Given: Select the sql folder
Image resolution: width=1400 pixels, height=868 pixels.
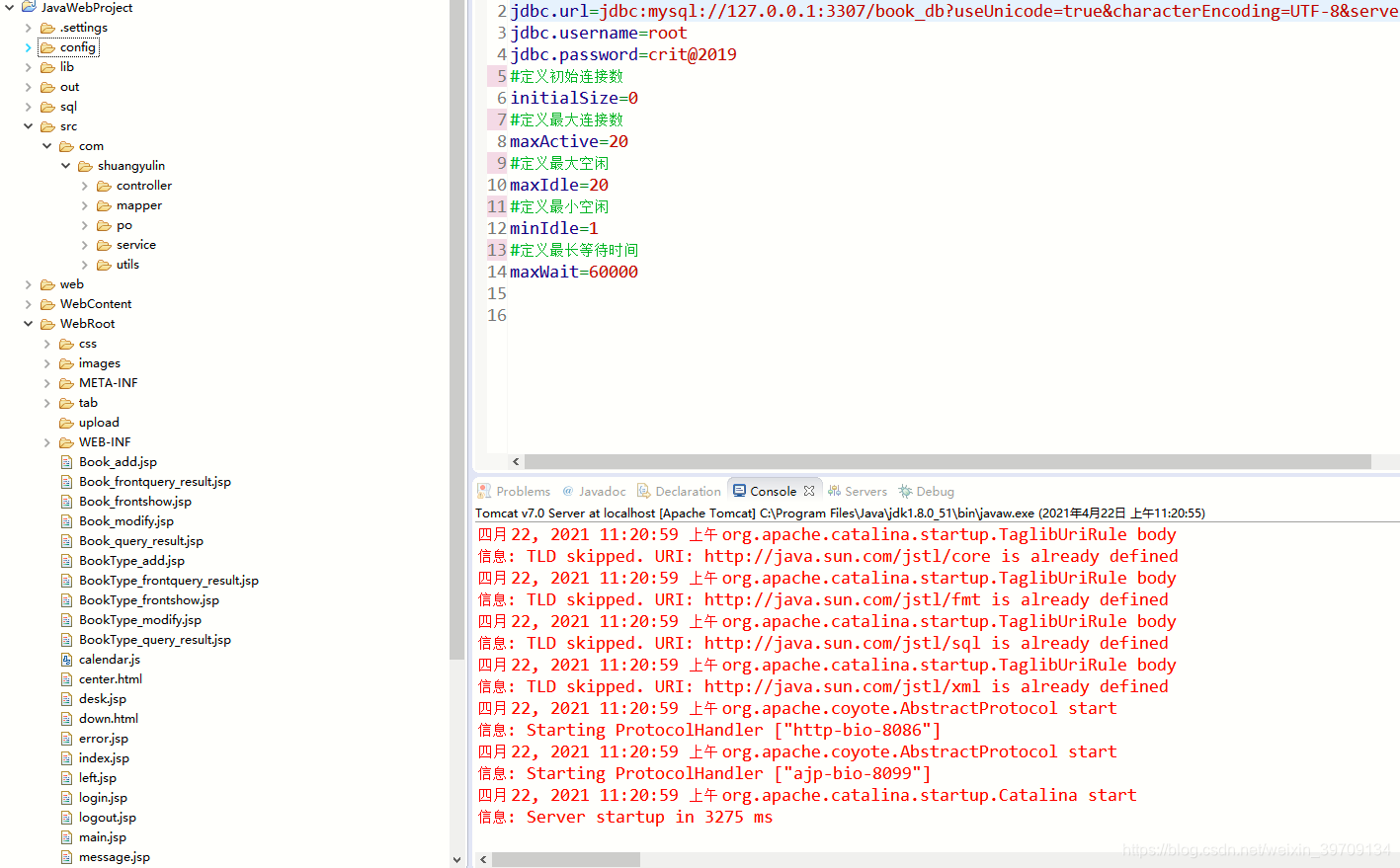Looking at the screenshot, I should (68, 107).
